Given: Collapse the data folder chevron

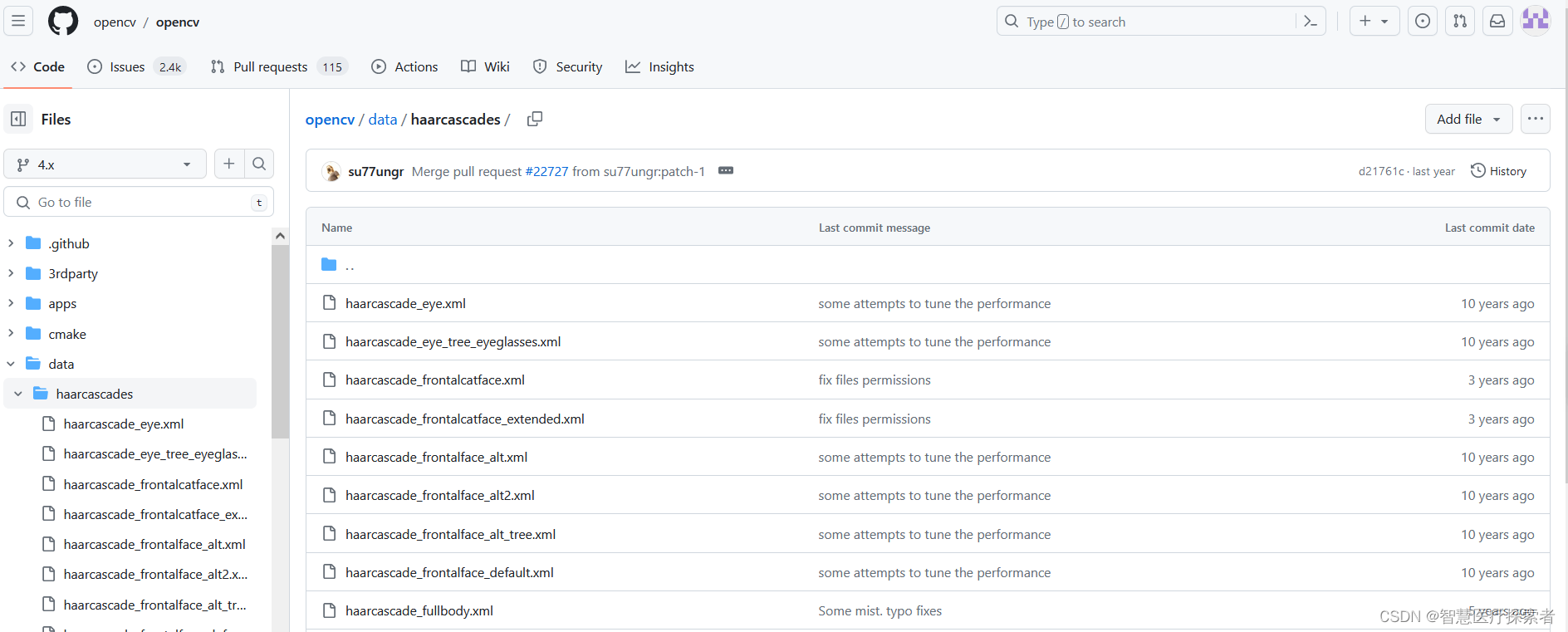Looking at the screenshot, I should (11, 364).
